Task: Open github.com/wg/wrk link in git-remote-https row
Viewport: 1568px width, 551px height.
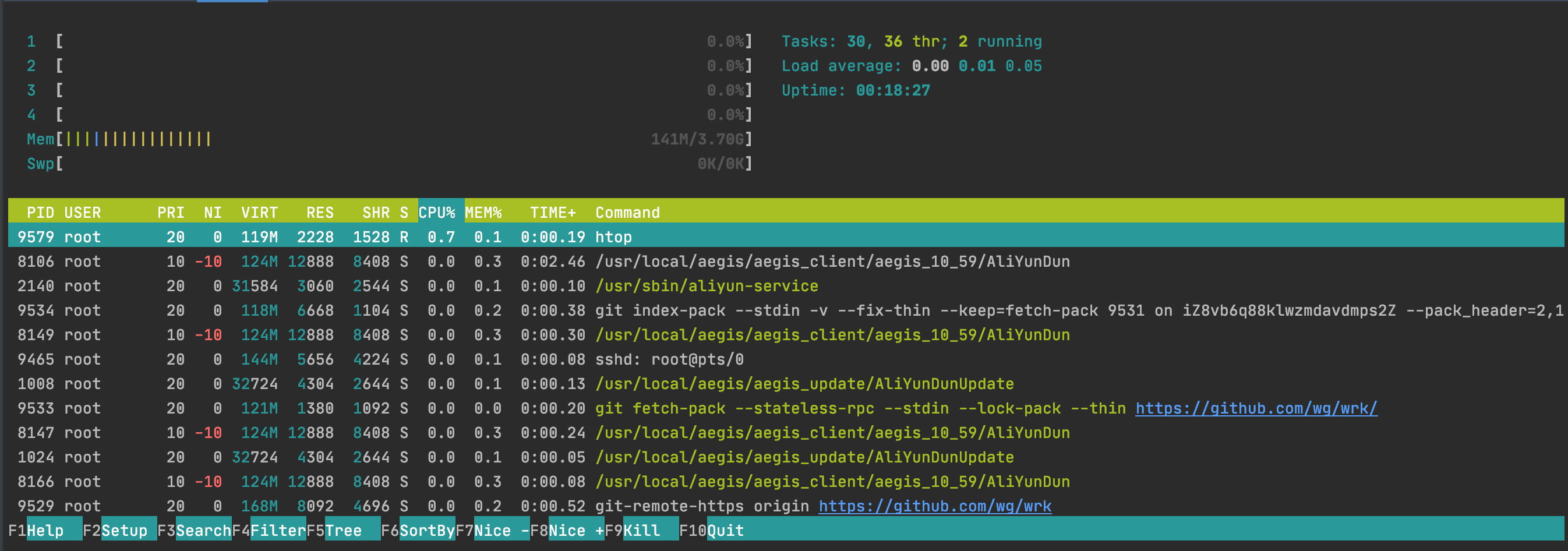Action: 935,506
